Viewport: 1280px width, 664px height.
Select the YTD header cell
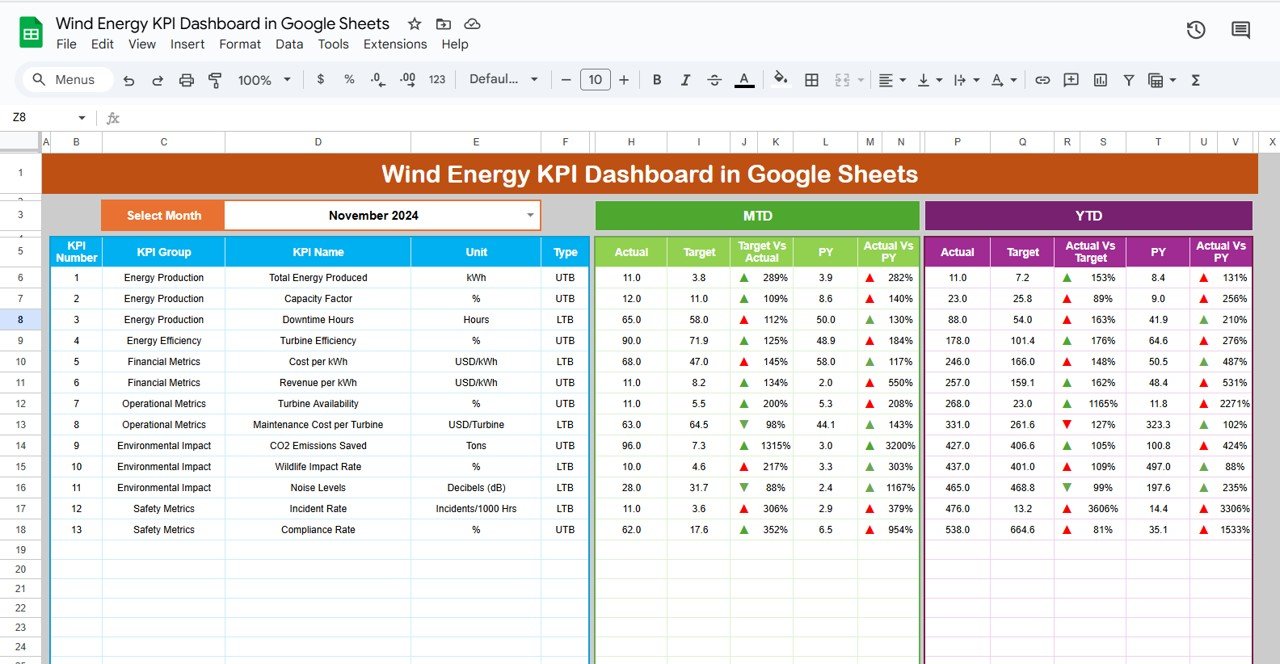pyautogui.click(x=1088, y=215)
